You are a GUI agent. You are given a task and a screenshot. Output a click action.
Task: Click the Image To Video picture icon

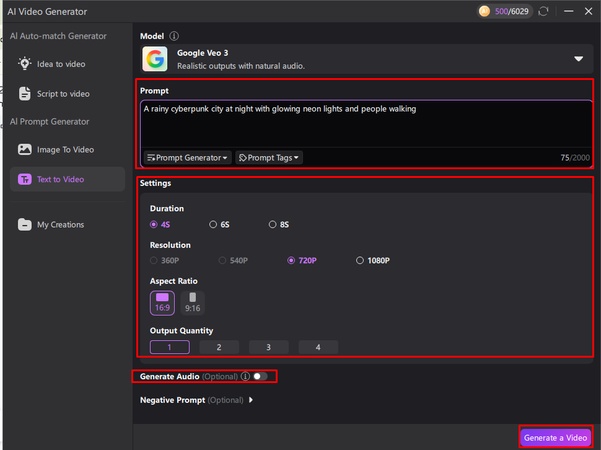pyautogui.click(x=25, y=149)
